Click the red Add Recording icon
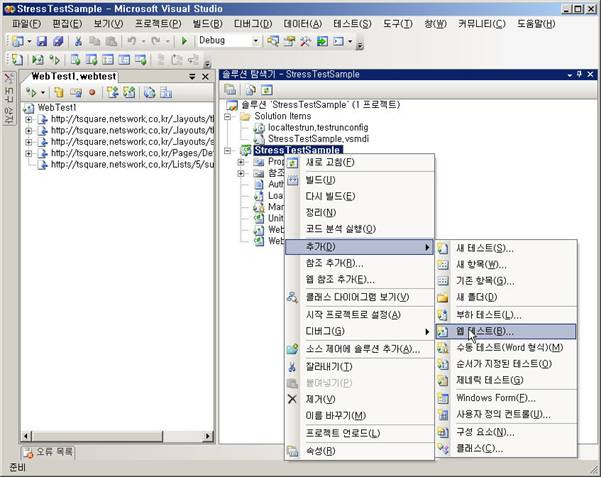Image resolution: width=601 pixels, height=477 pixels. click(x=92, y=92)
